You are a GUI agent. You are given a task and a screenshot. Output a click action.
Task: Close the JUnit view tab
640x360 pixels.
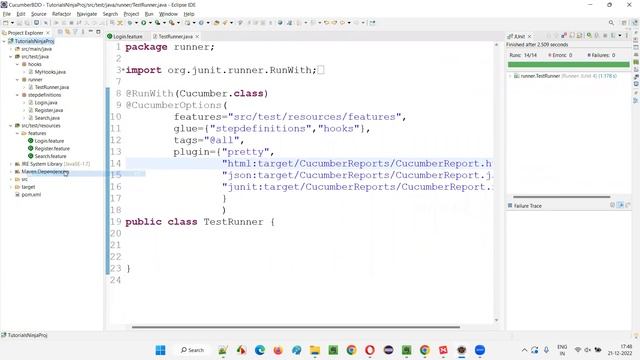tap(529, 36)
